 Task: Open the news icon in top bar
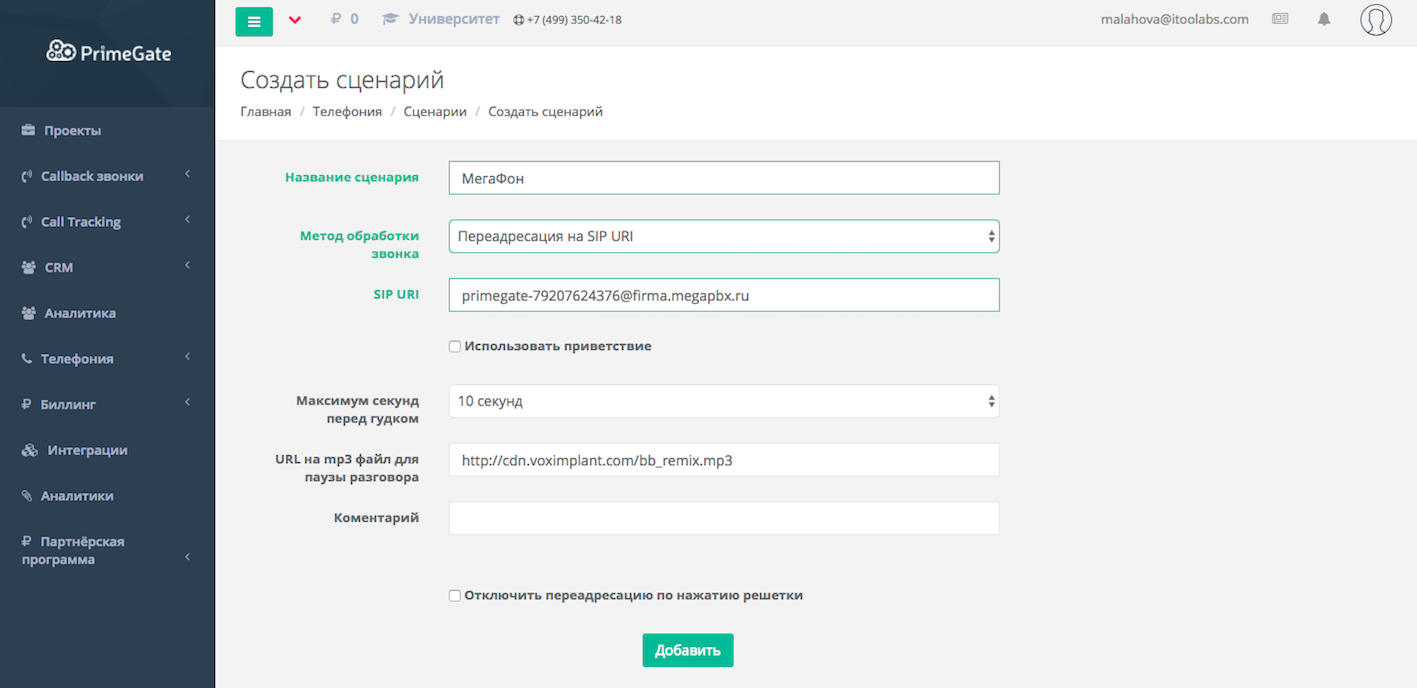click(1280, 19)
